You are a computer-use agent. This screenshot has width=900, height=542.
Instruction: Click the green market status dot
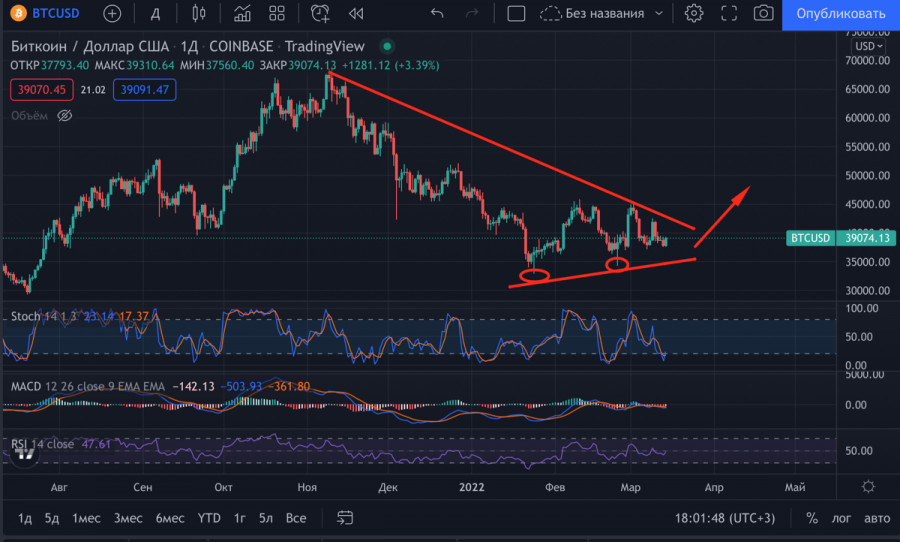pos(387,46)
